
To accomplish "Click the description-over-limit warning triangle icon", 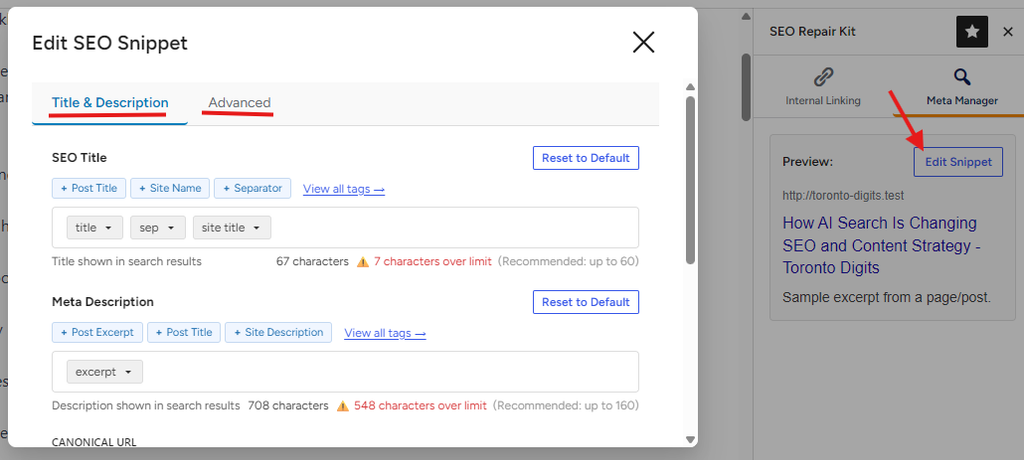I will pos(343,406).
